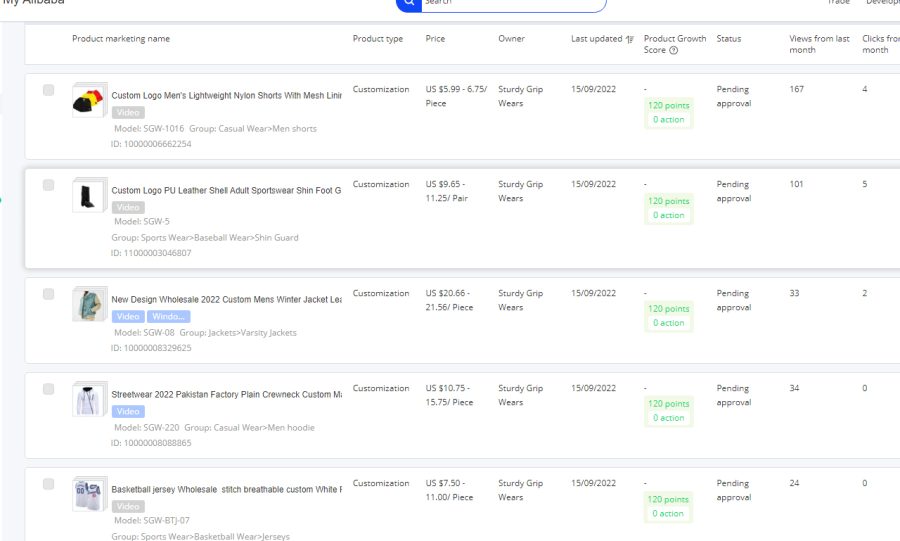Click the search input field
The height and width of the screenshot is (541, 900).
(x=514, y=3)
